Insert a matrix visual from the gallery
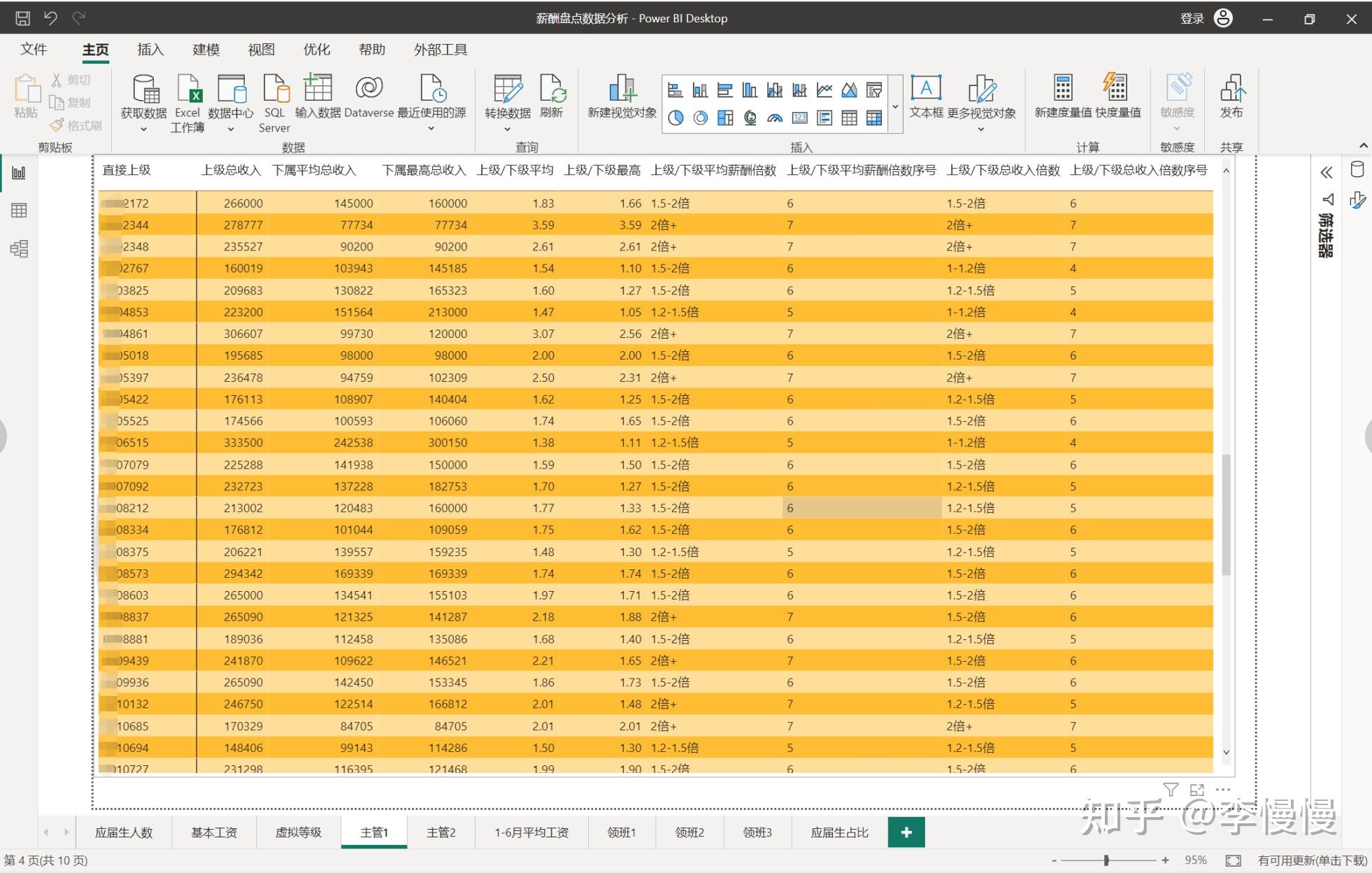Viewport: 1372px width, 873px height. tap(875, 118)
